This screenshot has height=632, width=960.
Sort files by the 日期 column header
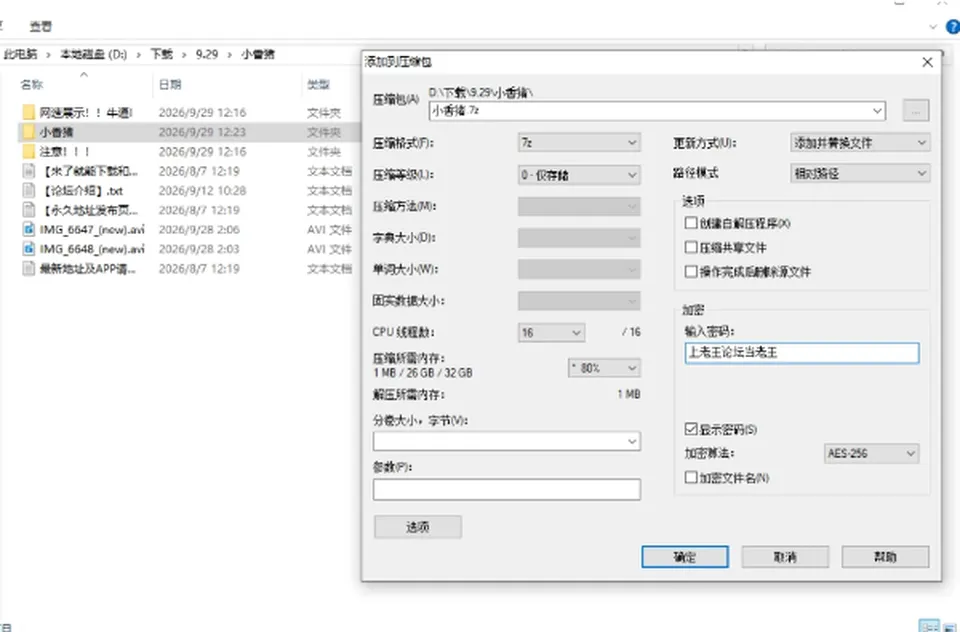pyautogui.click(x=170, y=85)
